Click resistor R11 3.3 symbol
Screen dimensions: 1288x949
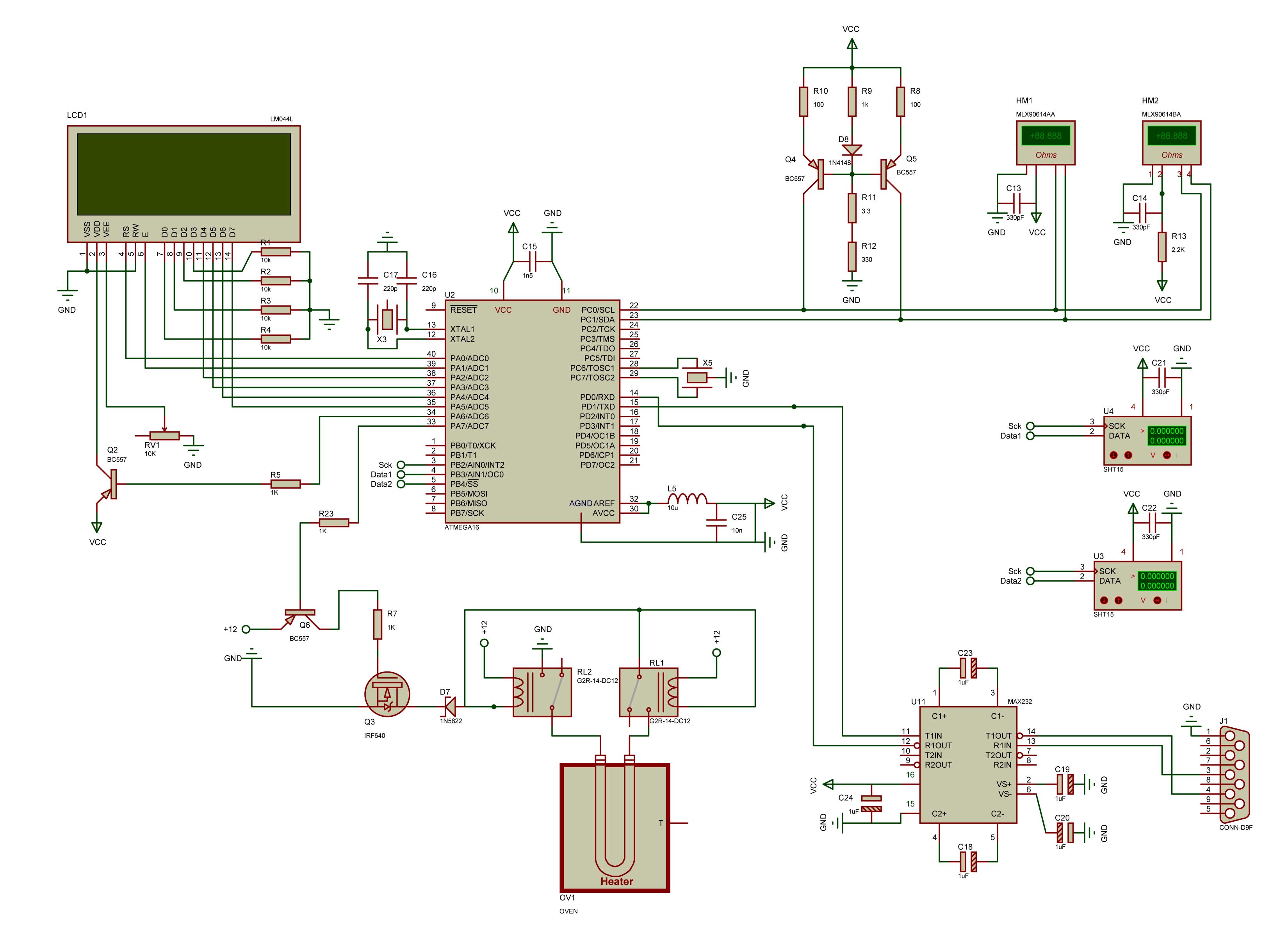tap(852, 208)
